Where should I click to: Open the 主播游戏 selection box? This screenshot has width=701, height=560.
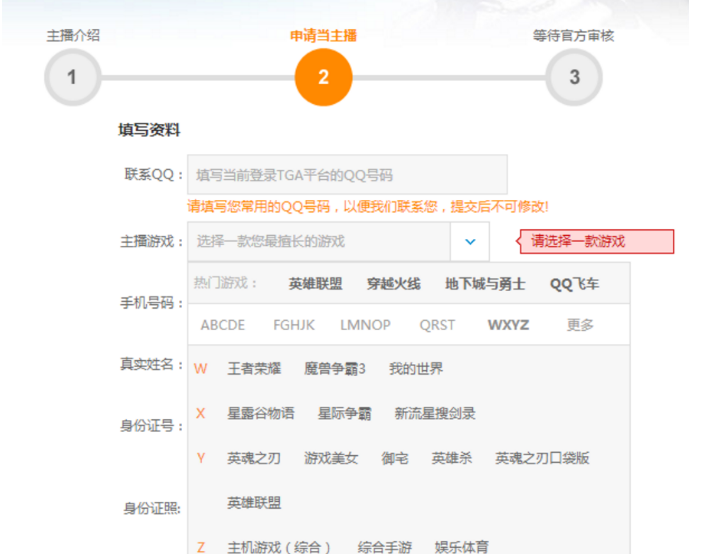point(320,241)
